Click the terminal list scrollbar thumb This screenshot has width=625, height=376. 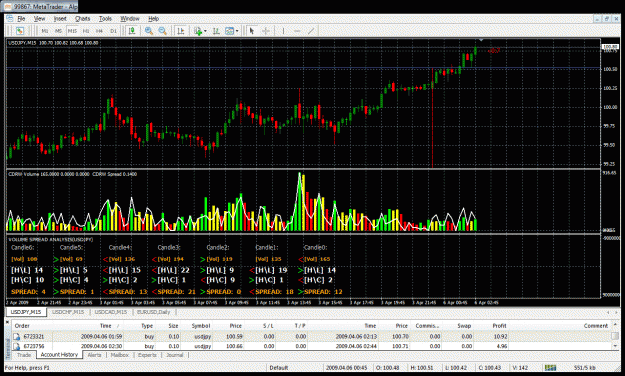click(615, 337)
